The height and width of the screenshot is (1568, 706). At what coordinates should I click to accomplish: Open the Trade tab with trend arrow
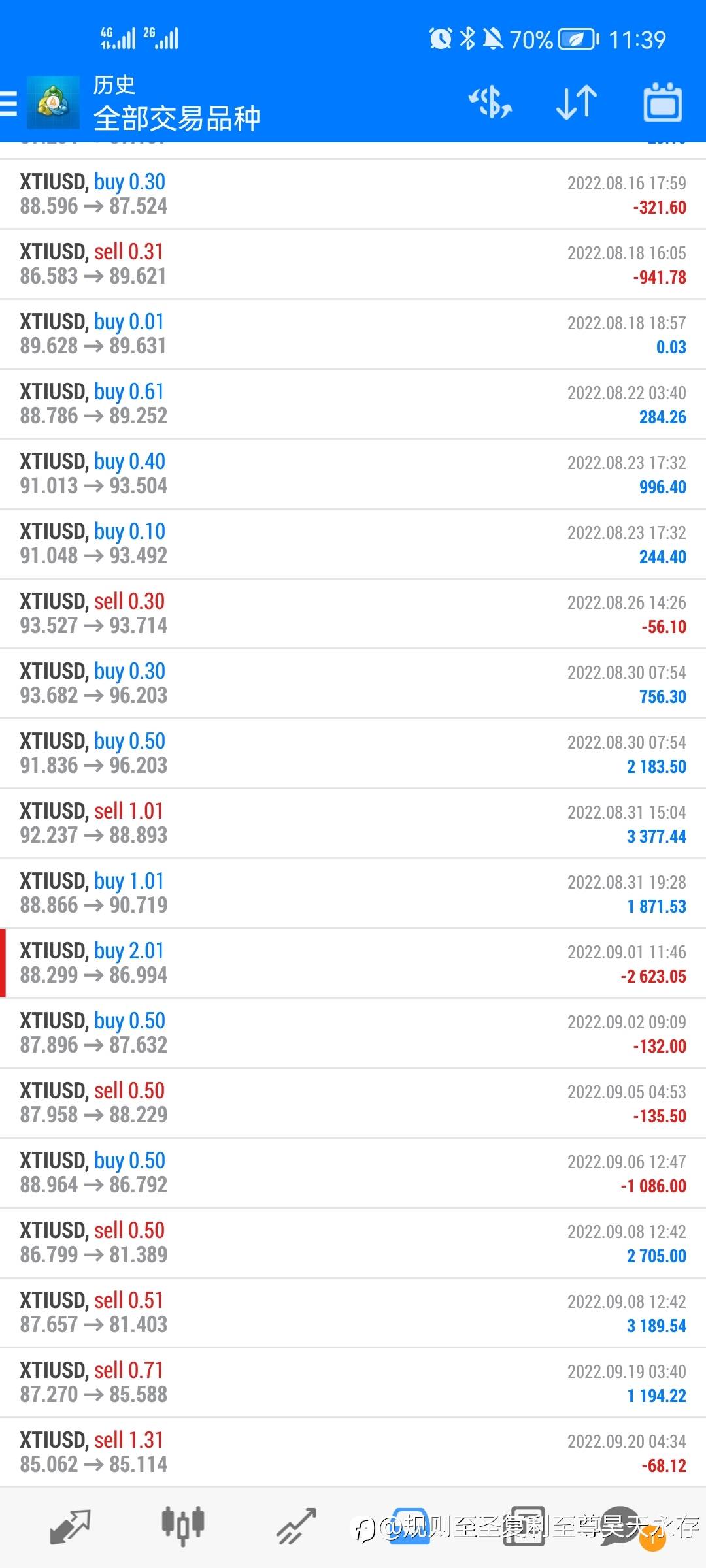pos(296,1527)
